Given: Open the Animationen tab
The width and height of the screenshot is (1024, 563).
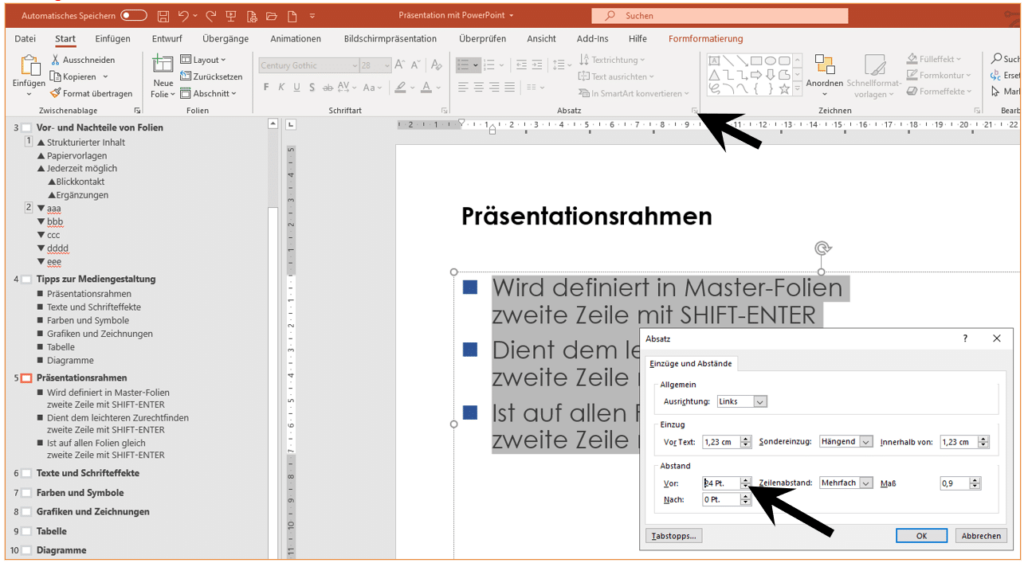Looking at the screenshot, I should tap(296, 39).
